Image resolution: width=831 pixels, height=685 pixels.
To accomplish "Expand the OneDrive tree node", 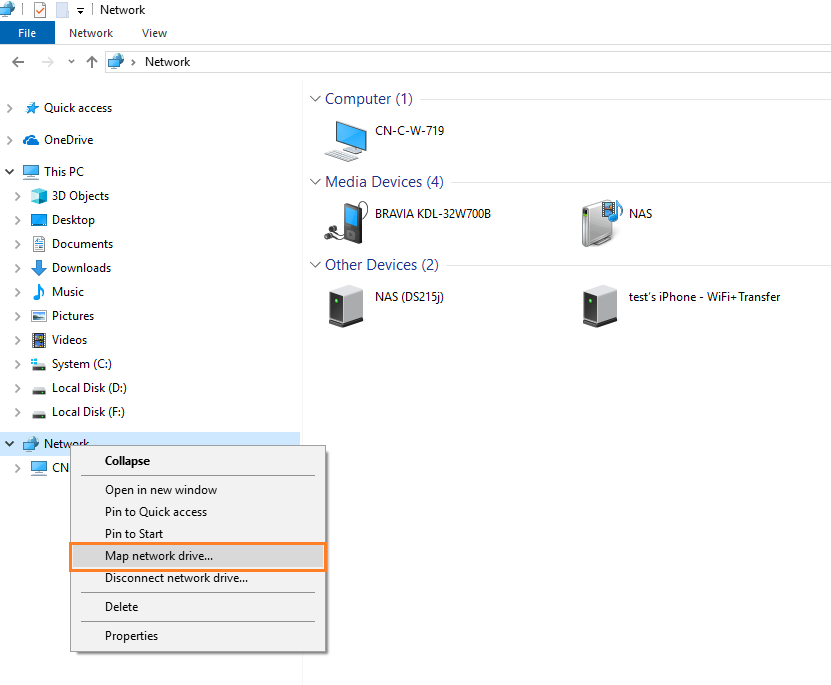I will click(x=10, y=140).
